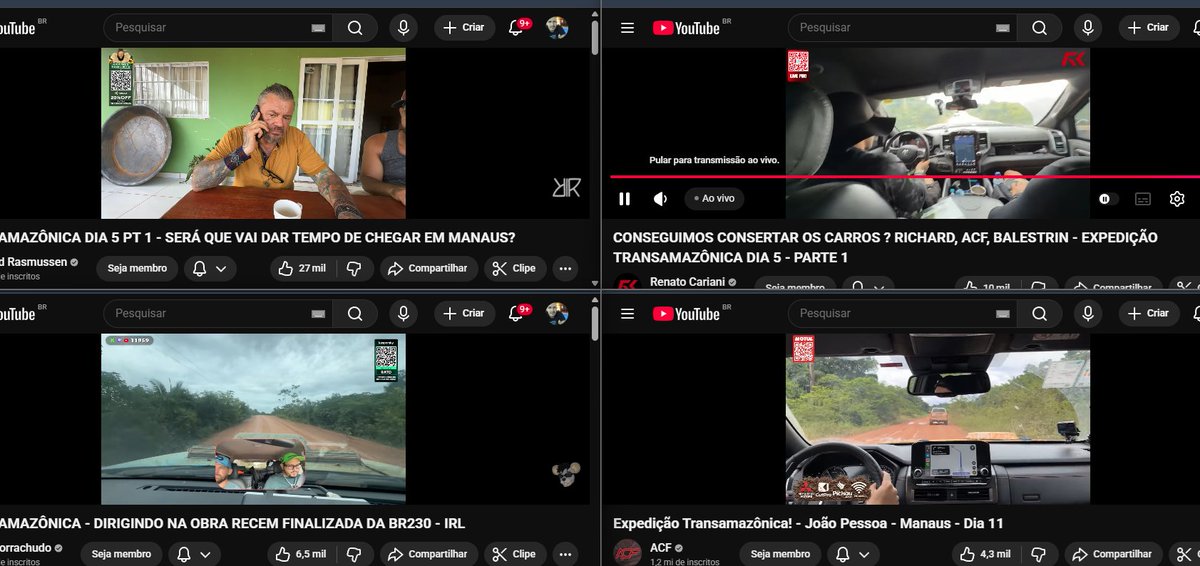Viewport: 1200px width, 566px height.
Task: Open Criar menu in Borrachudo window
Action: click(464, 314)
